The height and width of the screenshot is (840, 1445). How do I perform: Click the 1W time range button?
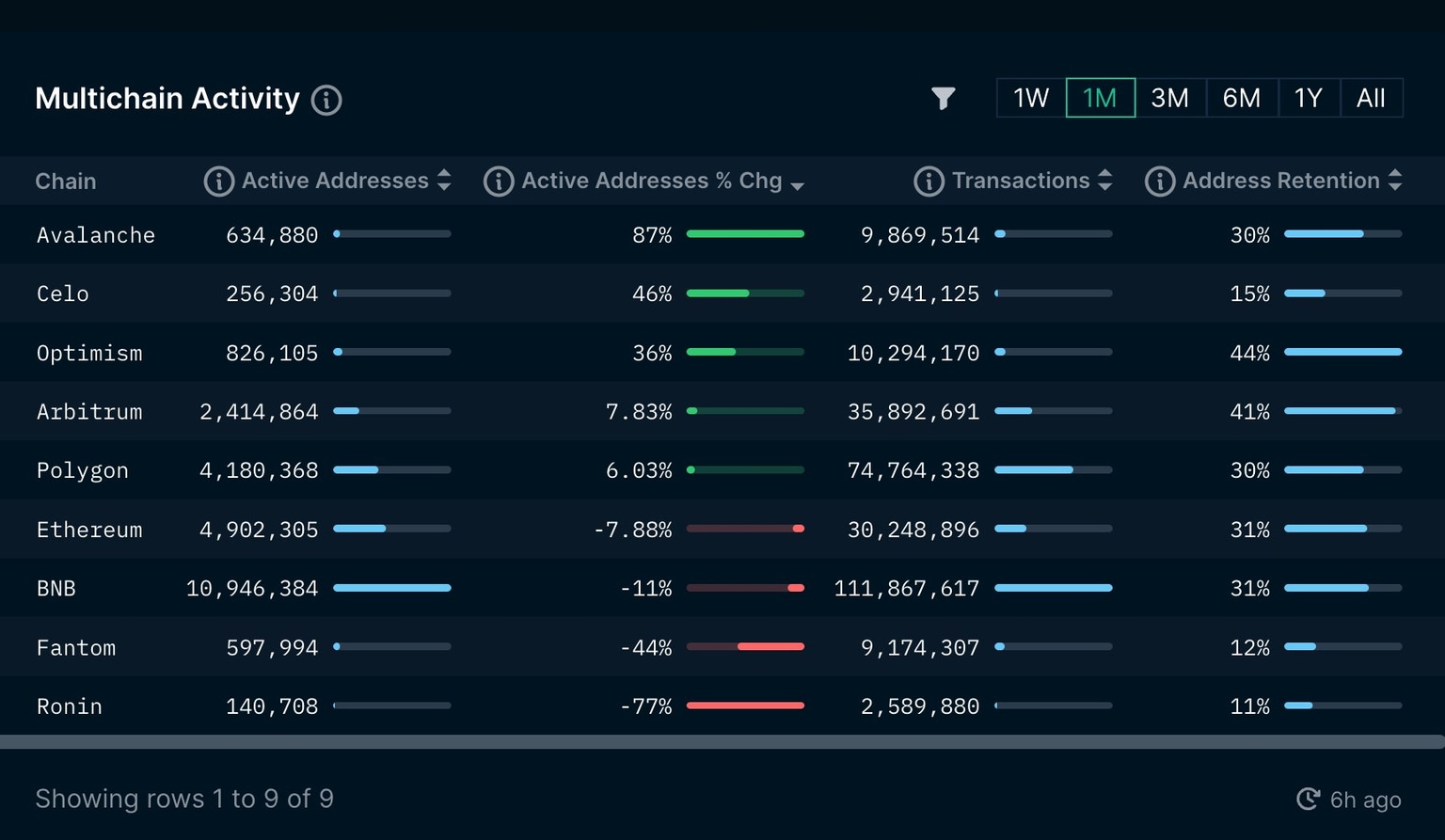click(1029, 98)
